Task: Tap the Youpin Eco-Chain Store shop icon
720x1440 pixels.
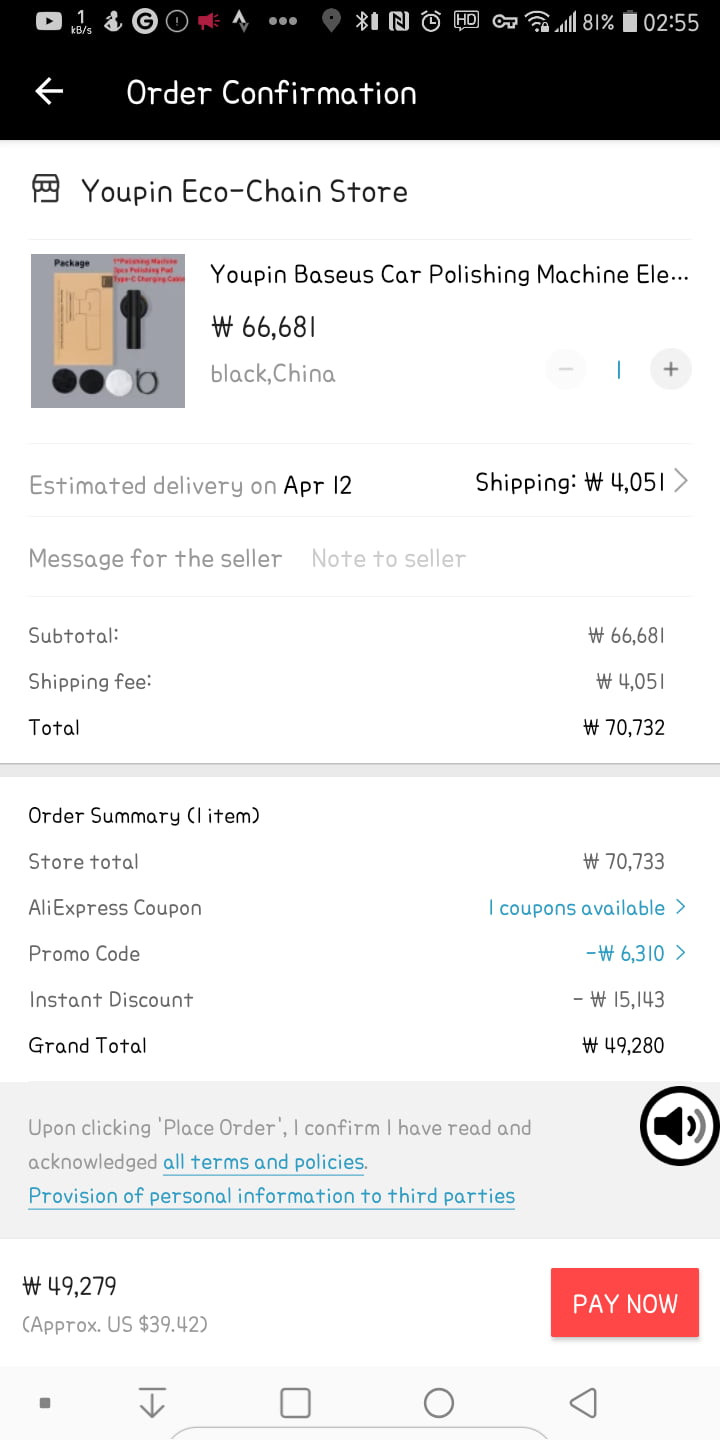Action: point(46,189)
